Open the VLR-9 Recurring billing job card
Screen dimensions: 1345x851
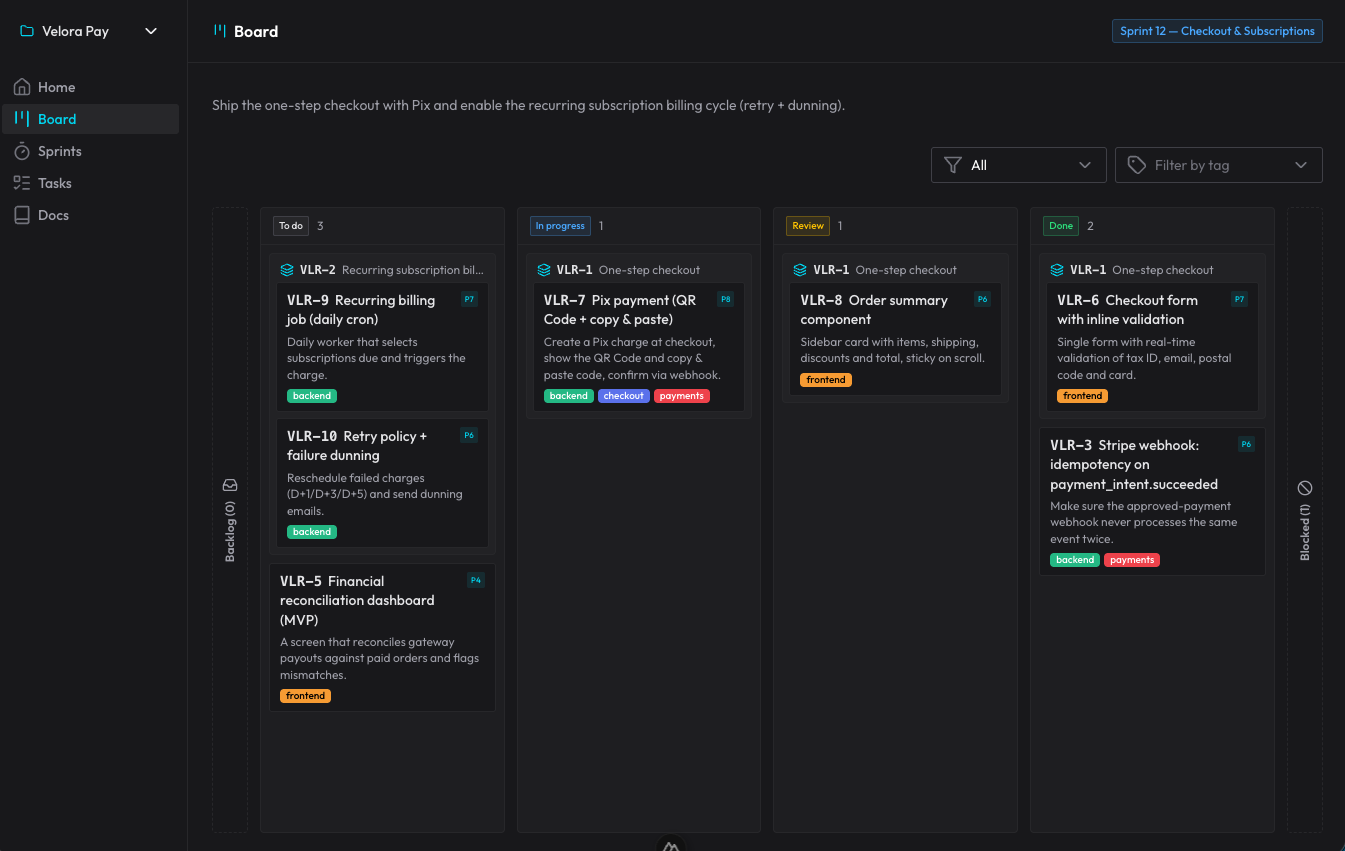click(x=382, y=347)
